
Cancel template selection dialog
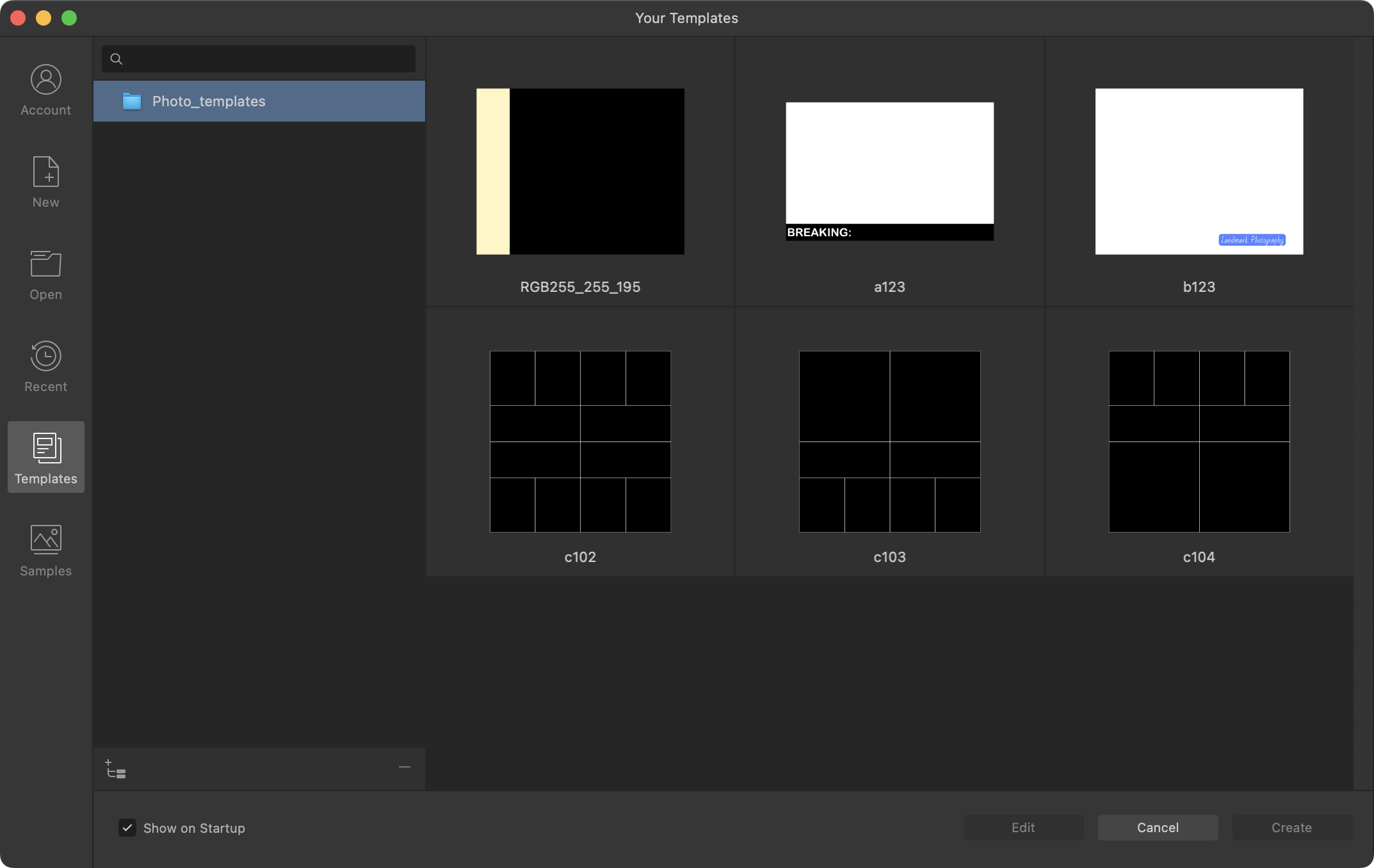(1157, 827)
